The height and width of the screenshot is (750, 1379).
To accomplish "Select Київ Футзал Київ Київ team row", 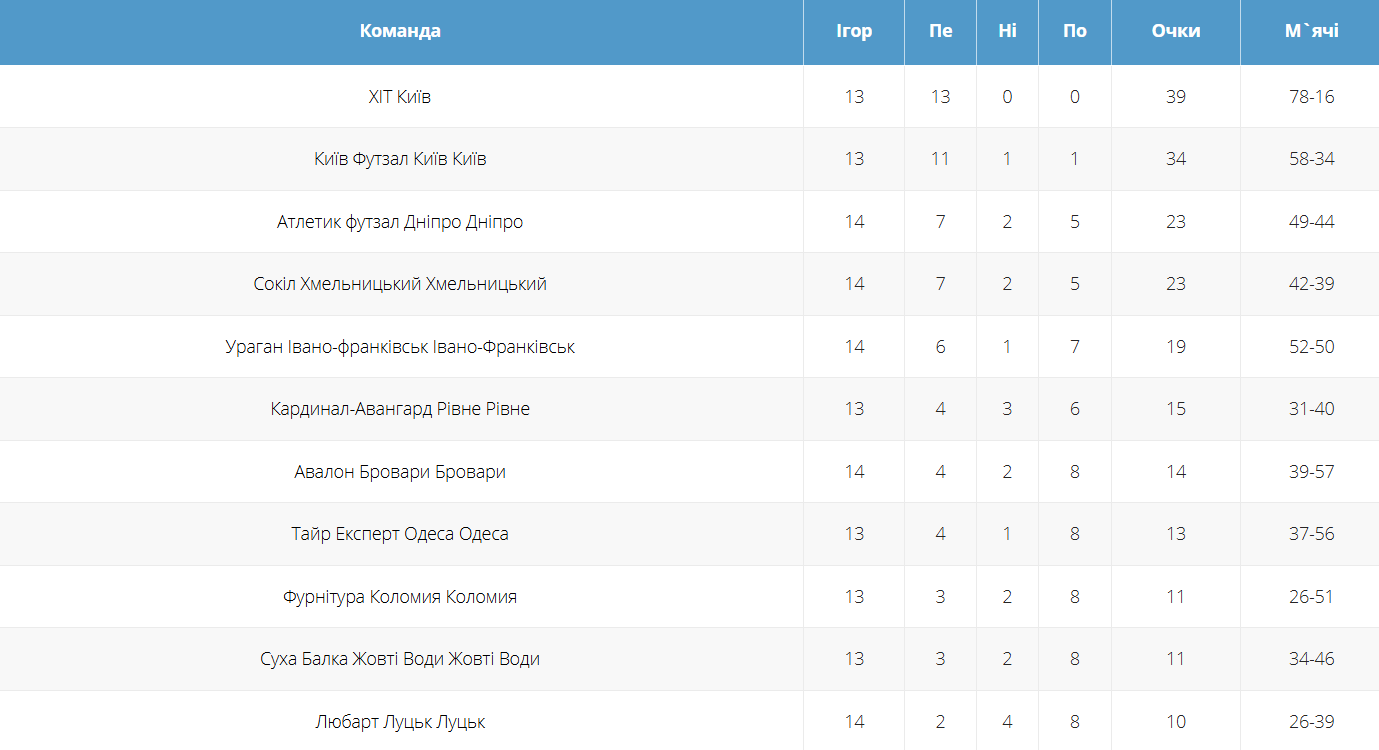I will click(400, 159).
